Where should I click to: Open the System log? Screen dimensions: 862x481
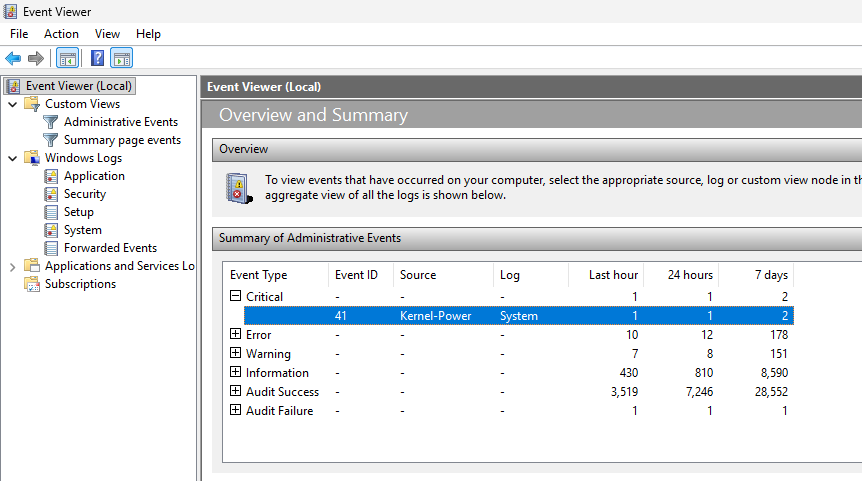click(x=82, y=230)
